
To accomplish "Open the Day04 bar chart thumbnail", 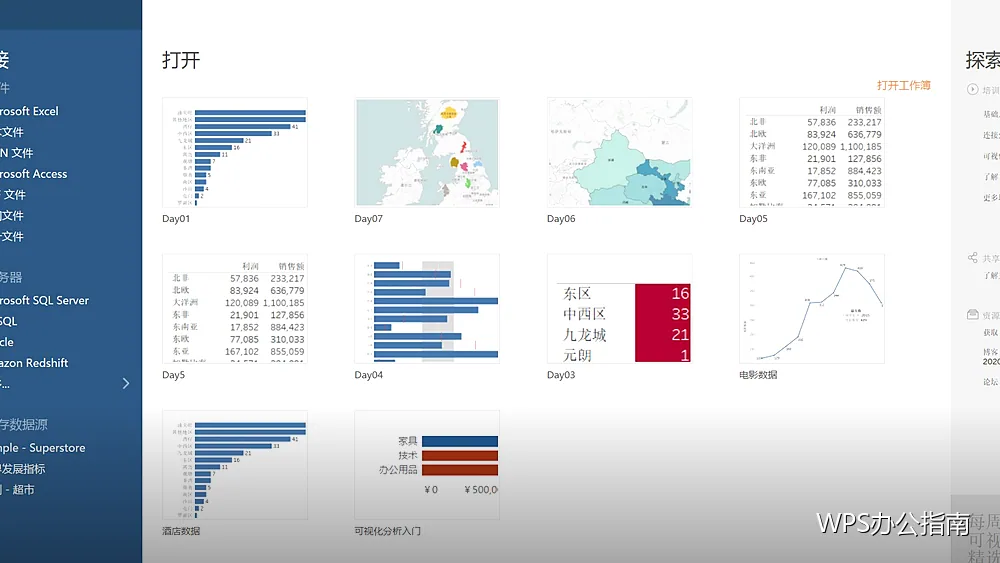I will 427,309.
